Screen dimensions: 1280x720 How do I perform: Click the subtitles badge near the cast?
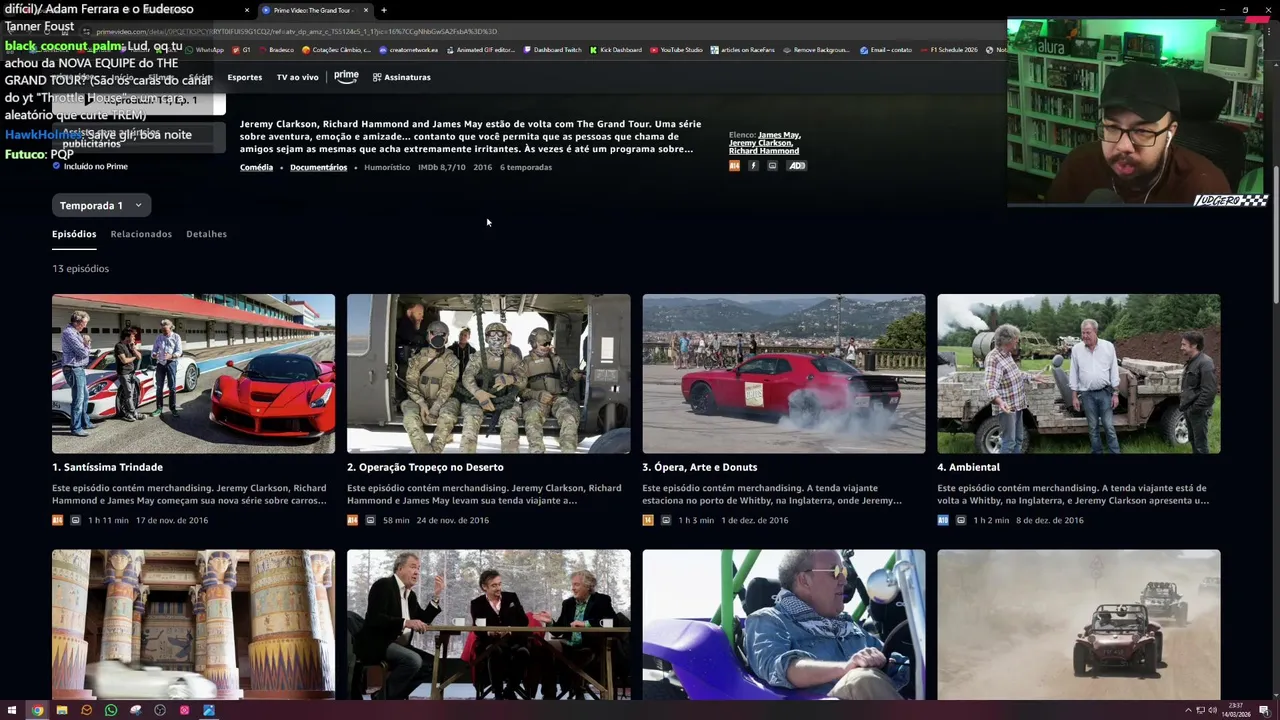coord(772,166)
